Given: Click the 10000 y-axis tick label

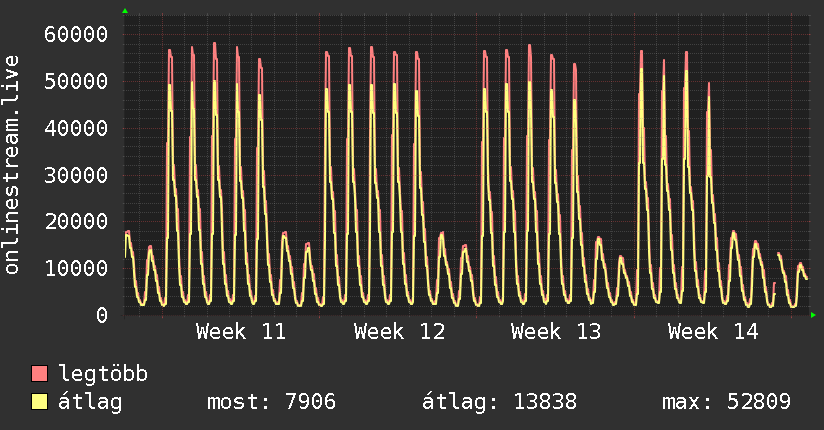Looking at the screenshot, I should [76, 268].
